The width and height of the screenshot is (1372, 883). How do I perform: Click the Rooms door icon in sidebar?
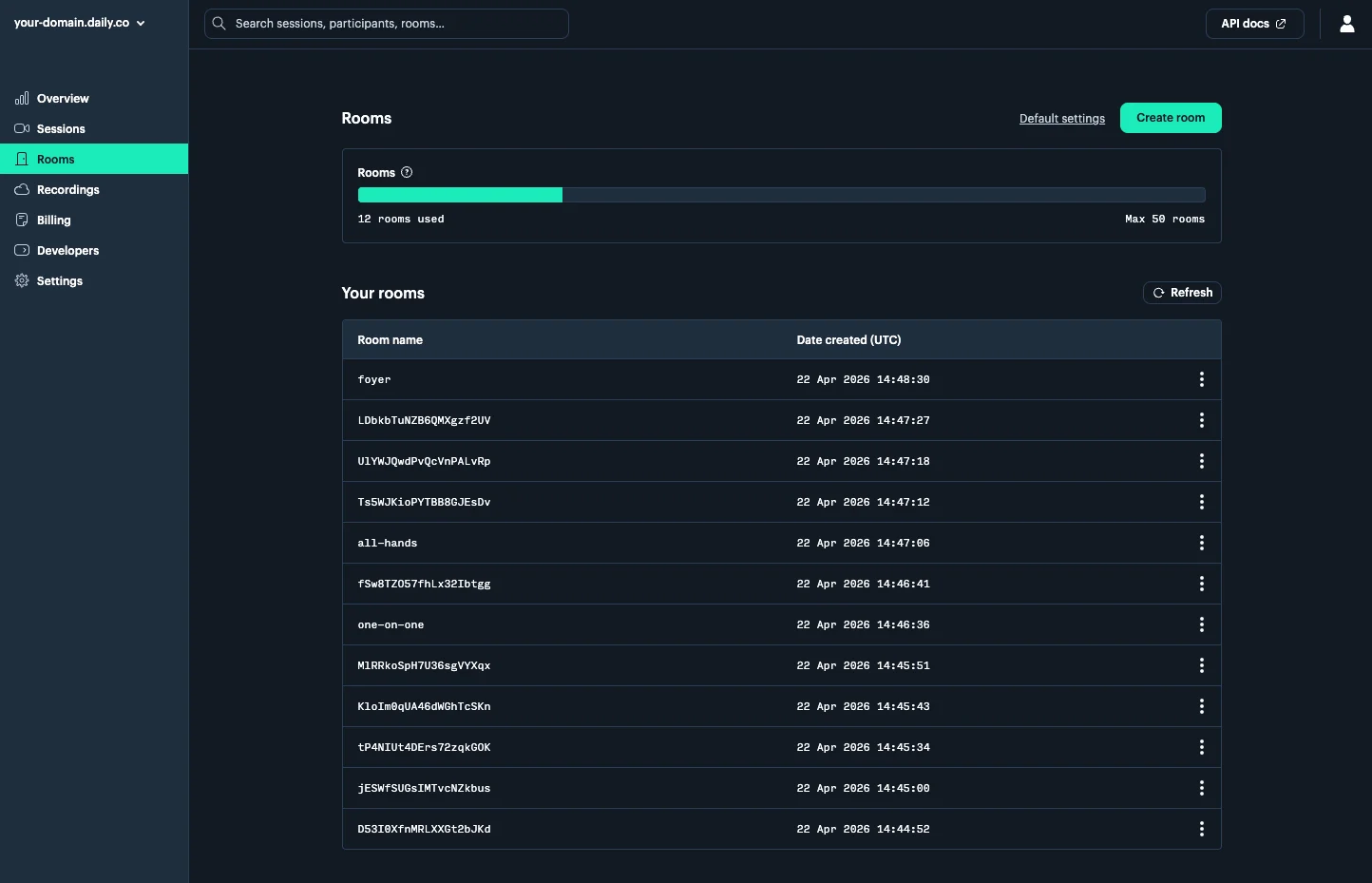click(x=22, y=159)
